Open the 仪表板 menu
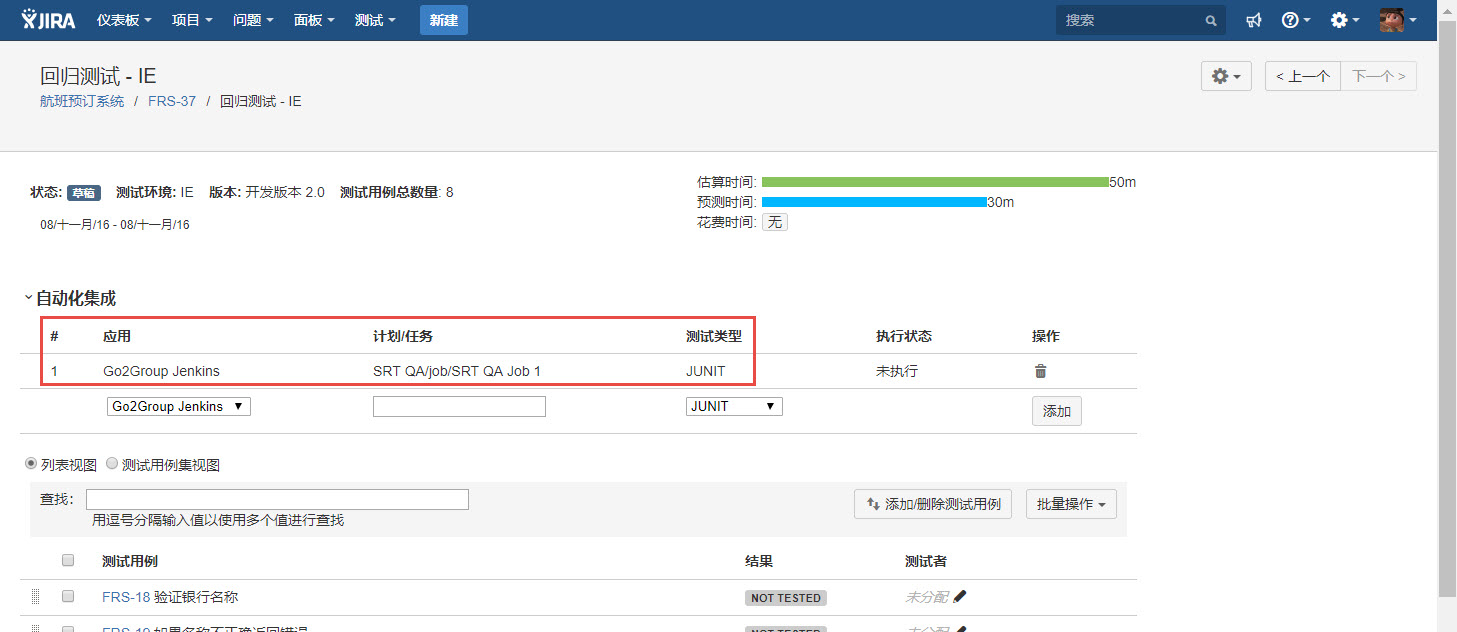 pos(124,20)
